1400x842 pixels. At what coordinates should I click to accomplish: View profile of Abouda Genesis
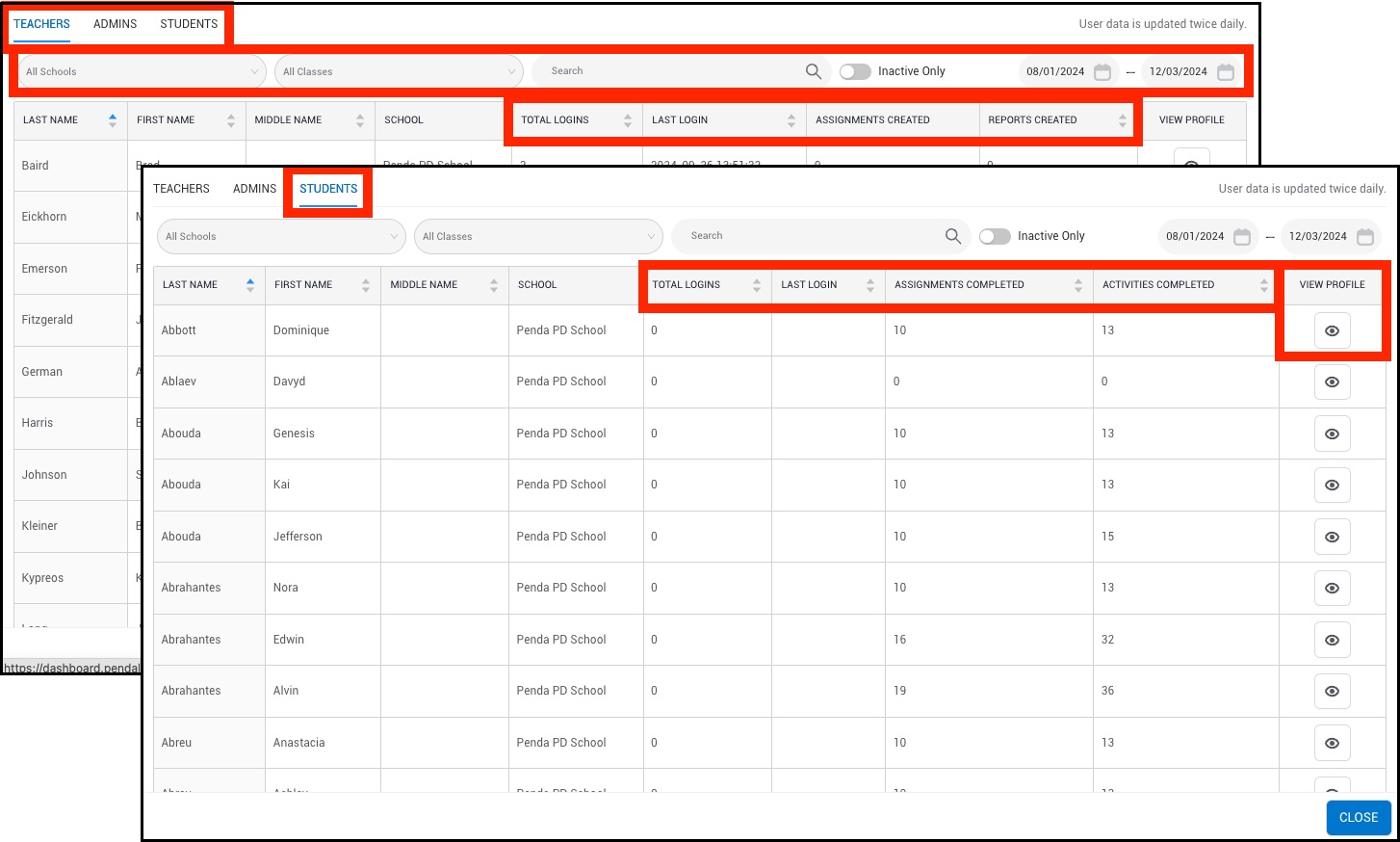tap(1332, 434)
